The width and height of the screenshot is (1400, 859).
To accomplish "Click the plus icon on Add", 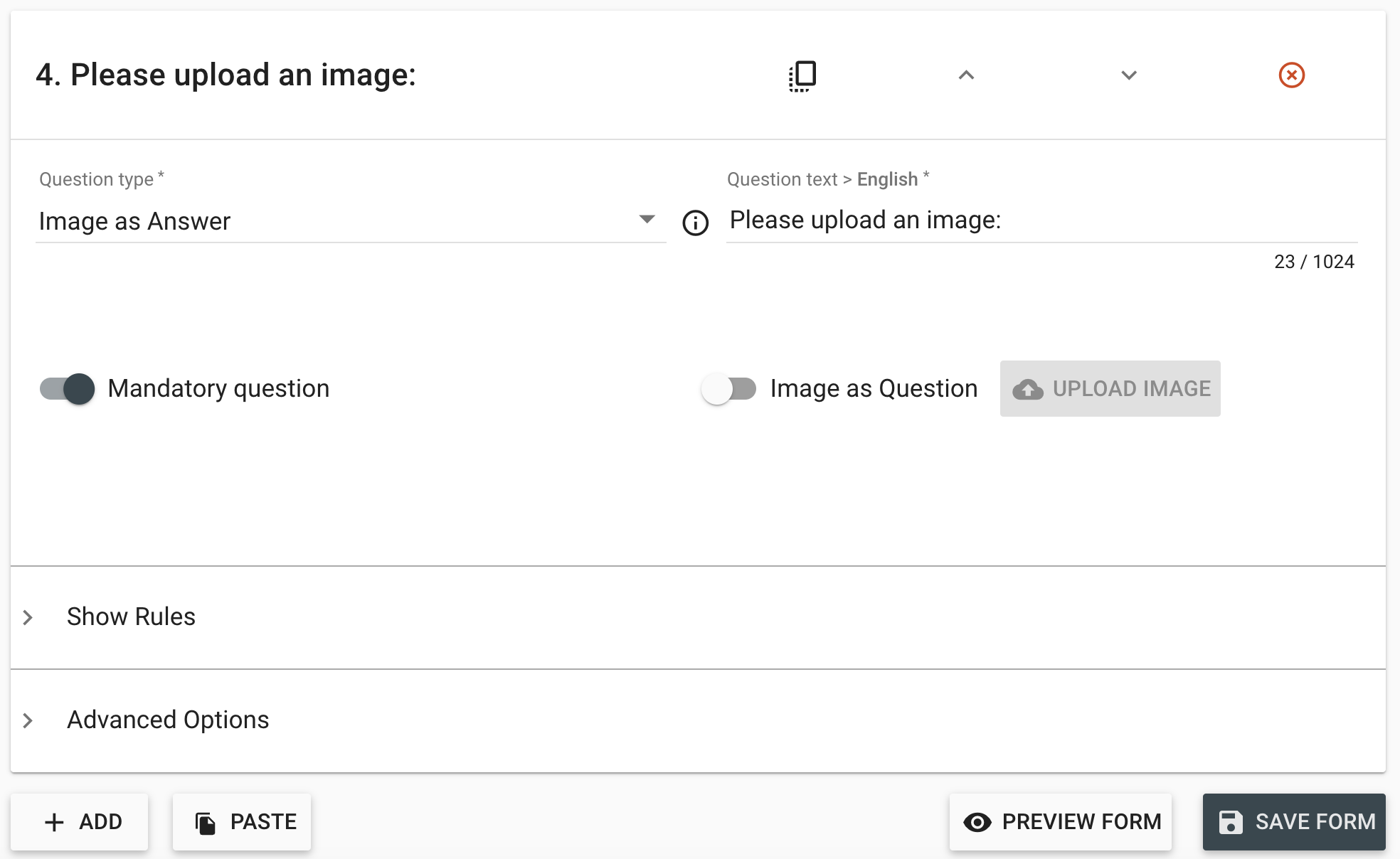I will click(x=54, y=822).
